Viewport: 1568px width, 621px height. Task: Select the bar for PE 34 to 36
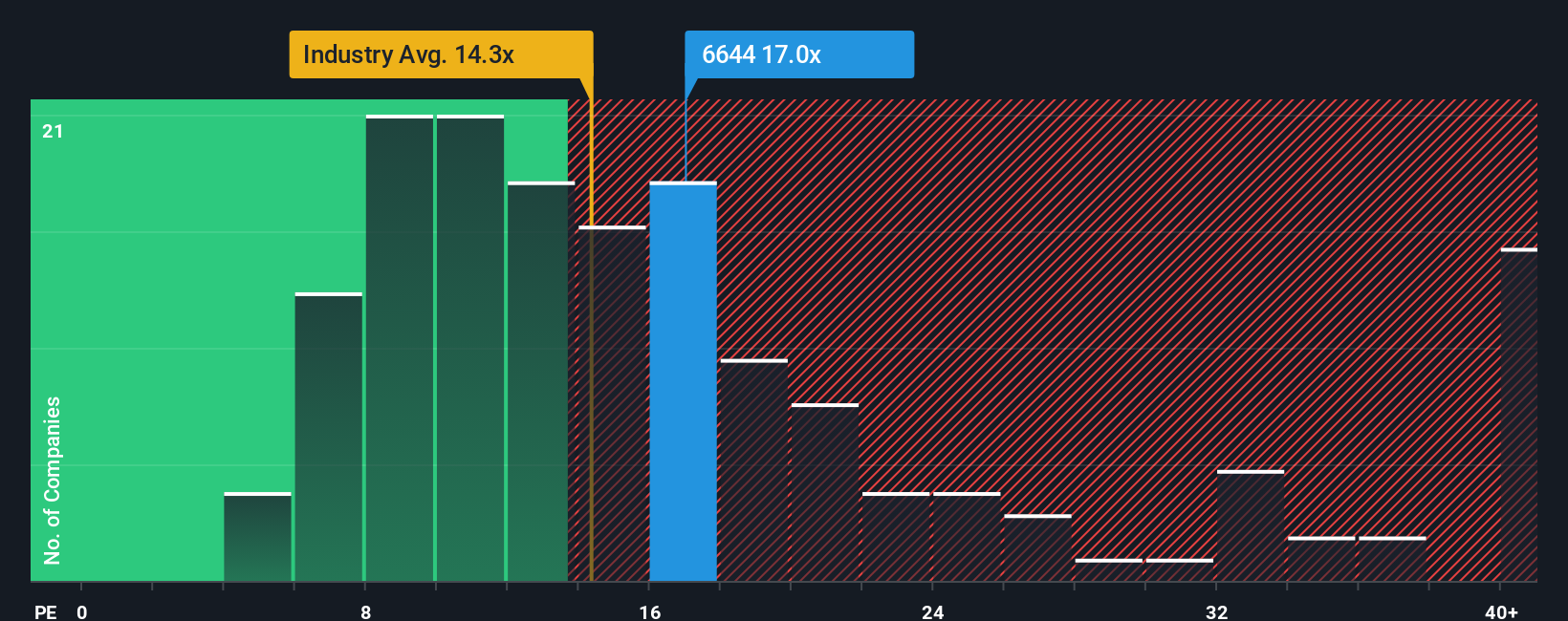(1321, 559)
